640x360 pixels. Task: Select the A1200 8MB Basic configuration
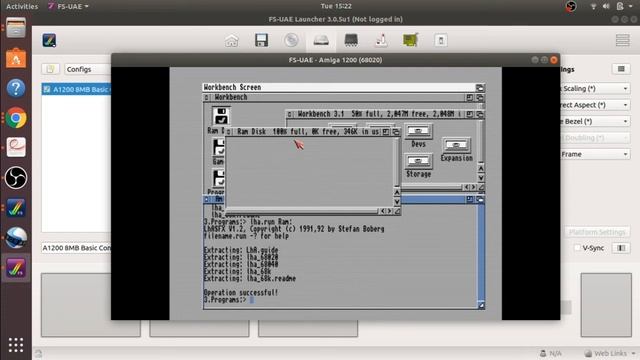[76, 89]
